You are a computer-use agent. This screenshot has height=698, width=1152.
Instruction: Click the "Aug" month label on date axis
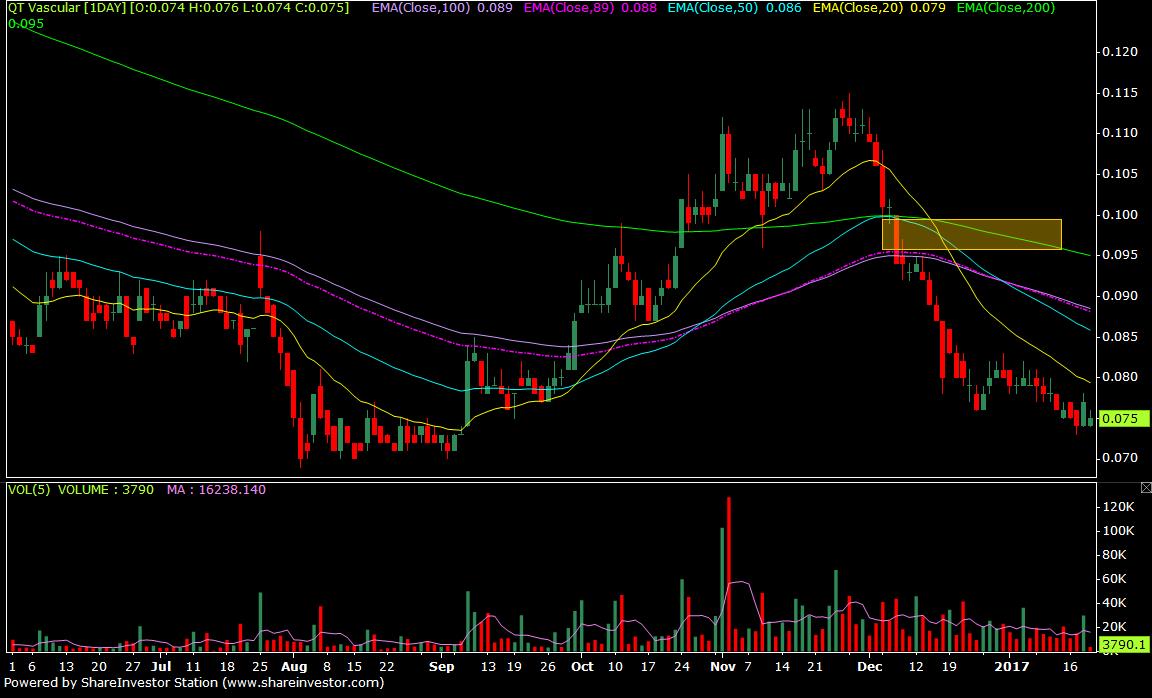coord(294,666)
